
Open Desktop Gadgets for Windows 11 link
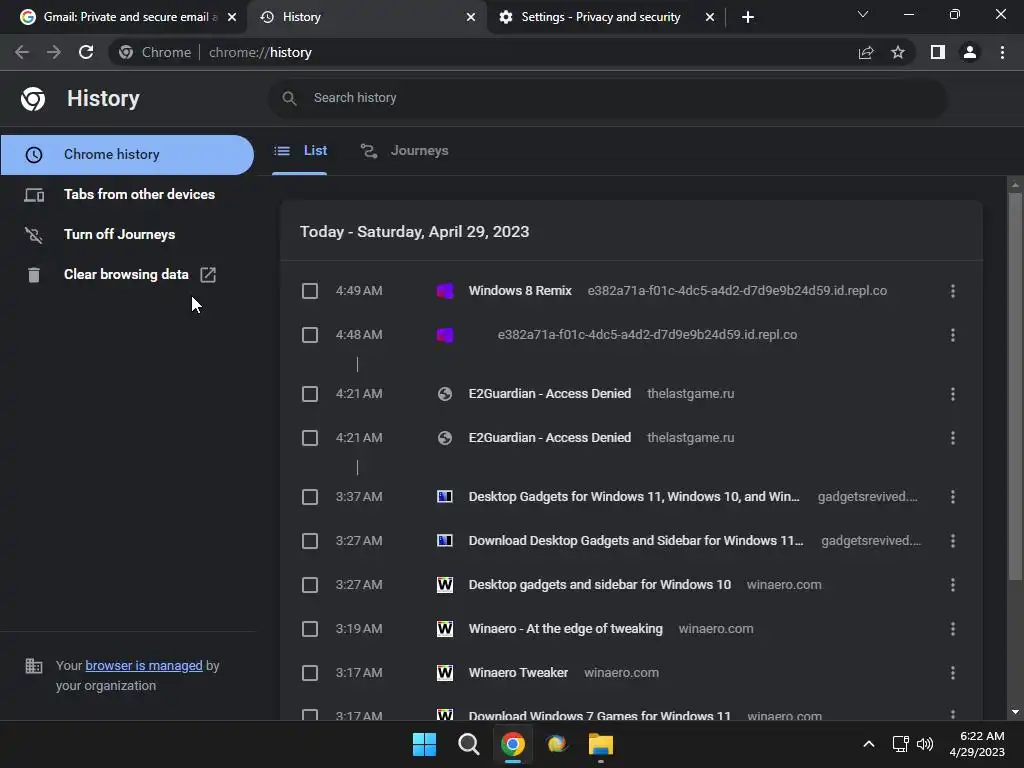coord(633,497)
